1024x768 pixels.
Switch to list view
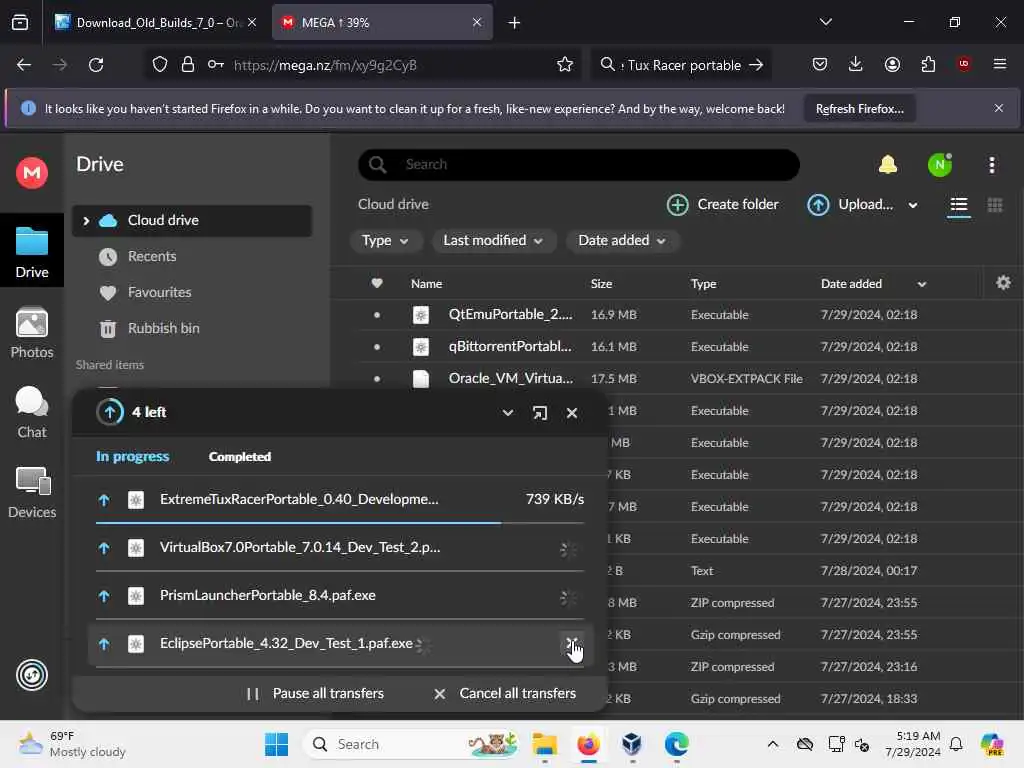[x=959, y=205]
